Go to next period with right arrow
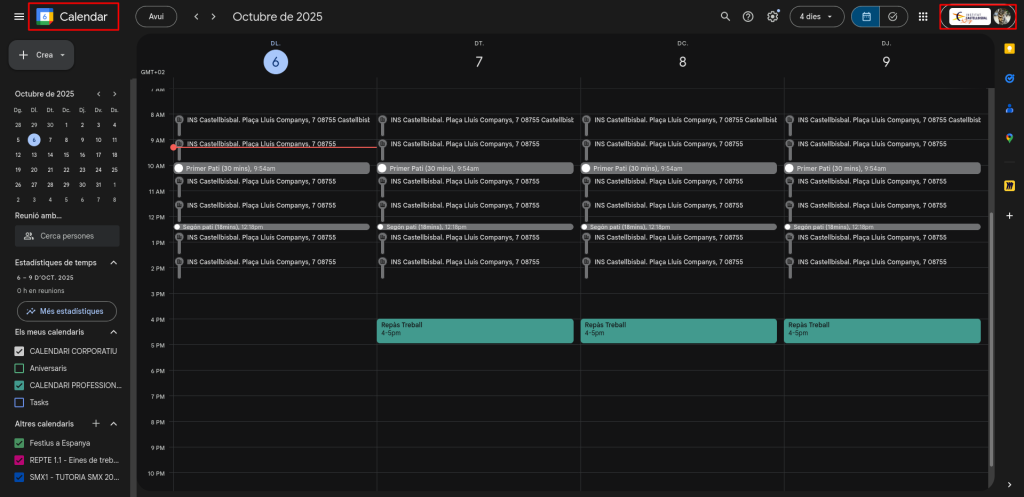1024x497 pixels. (213, 17)
